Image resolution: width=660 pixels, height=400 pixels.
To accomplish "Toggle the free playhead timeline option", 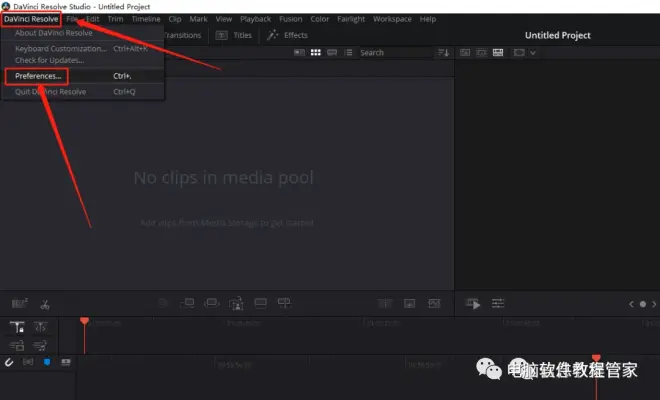I will pyautogui.click(x=40, y=327).
